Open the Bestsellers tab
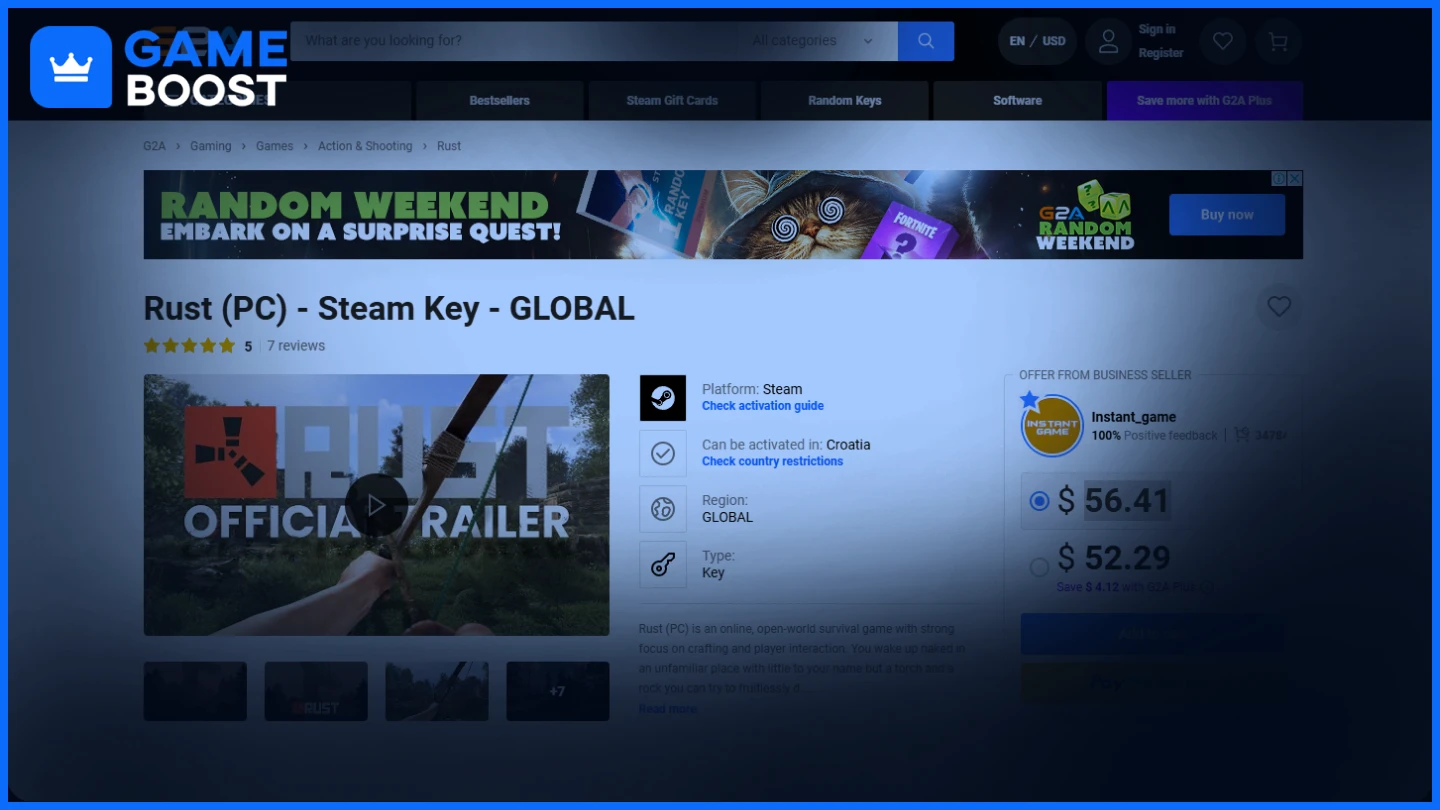This screenshot has height=810, width=1440. (499, 101)
